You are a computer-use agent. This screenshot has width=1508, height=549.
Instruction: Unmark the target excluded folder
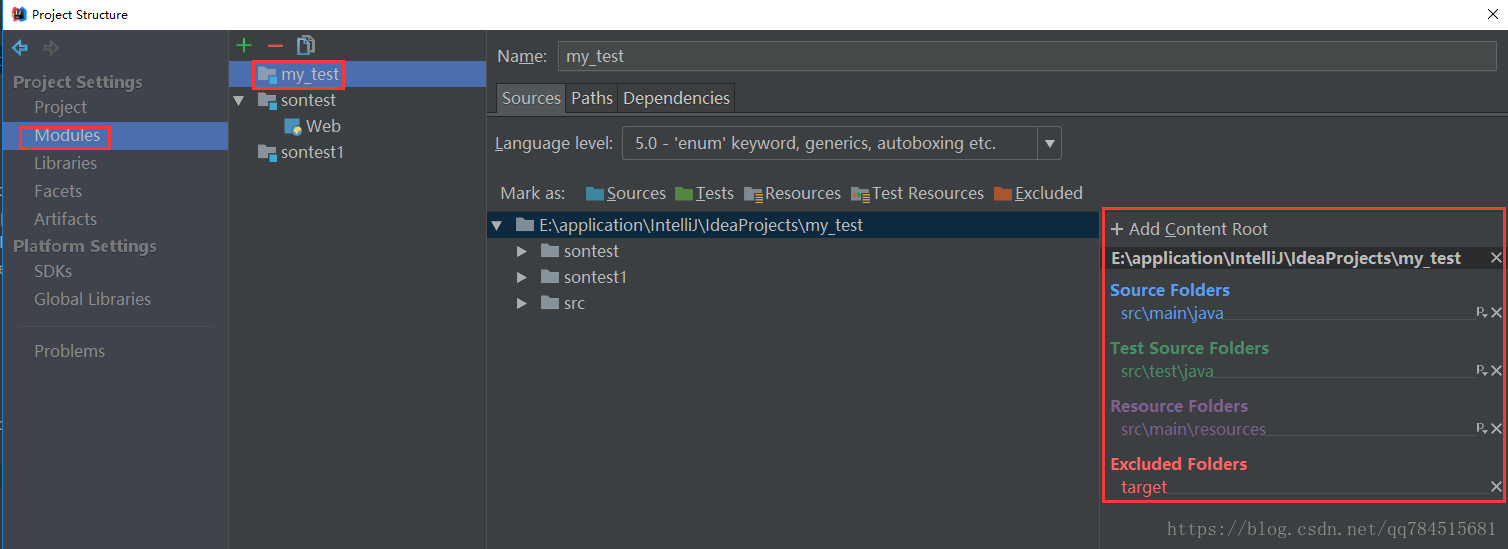coord(1496,487)
